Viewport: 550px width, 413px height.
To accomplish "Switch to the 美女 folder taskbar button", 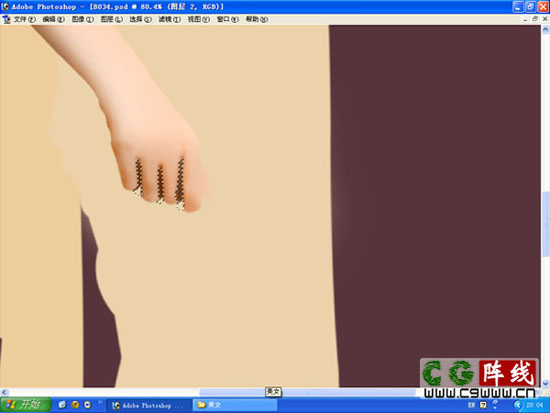I will point(235,405).
